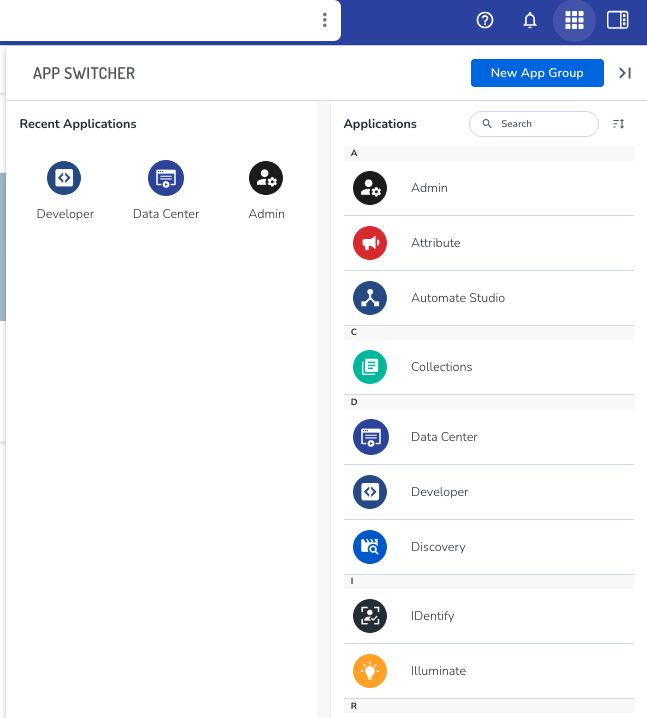Collapse the App Switcher panel
Image resolution: width=647 pixels, height=718 pixels.
pyautogui.click(x=625, y=73)
